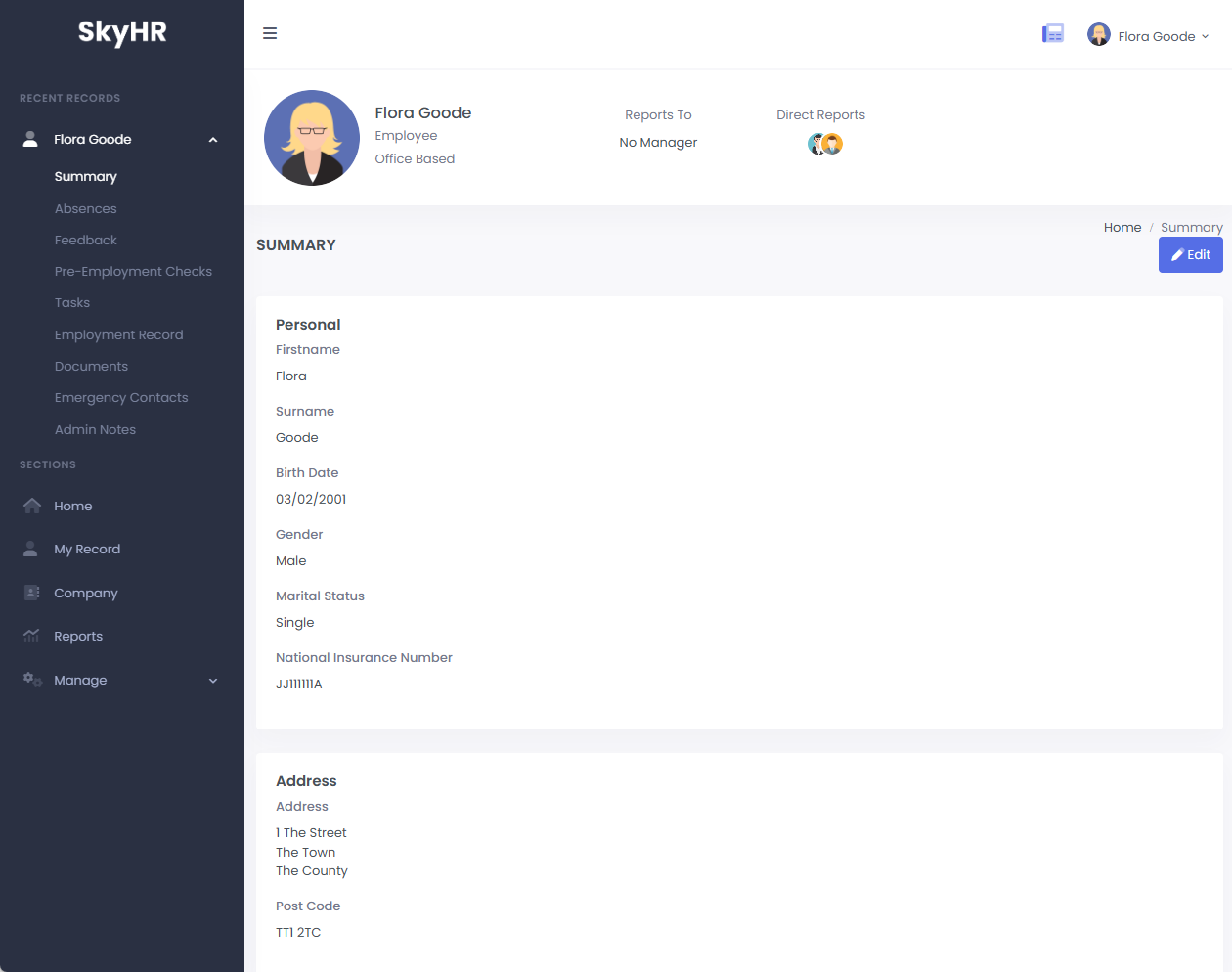Screen dimensions: 1232x972
Task: Expand the Manage section chevron
Action: click(213, 680)
